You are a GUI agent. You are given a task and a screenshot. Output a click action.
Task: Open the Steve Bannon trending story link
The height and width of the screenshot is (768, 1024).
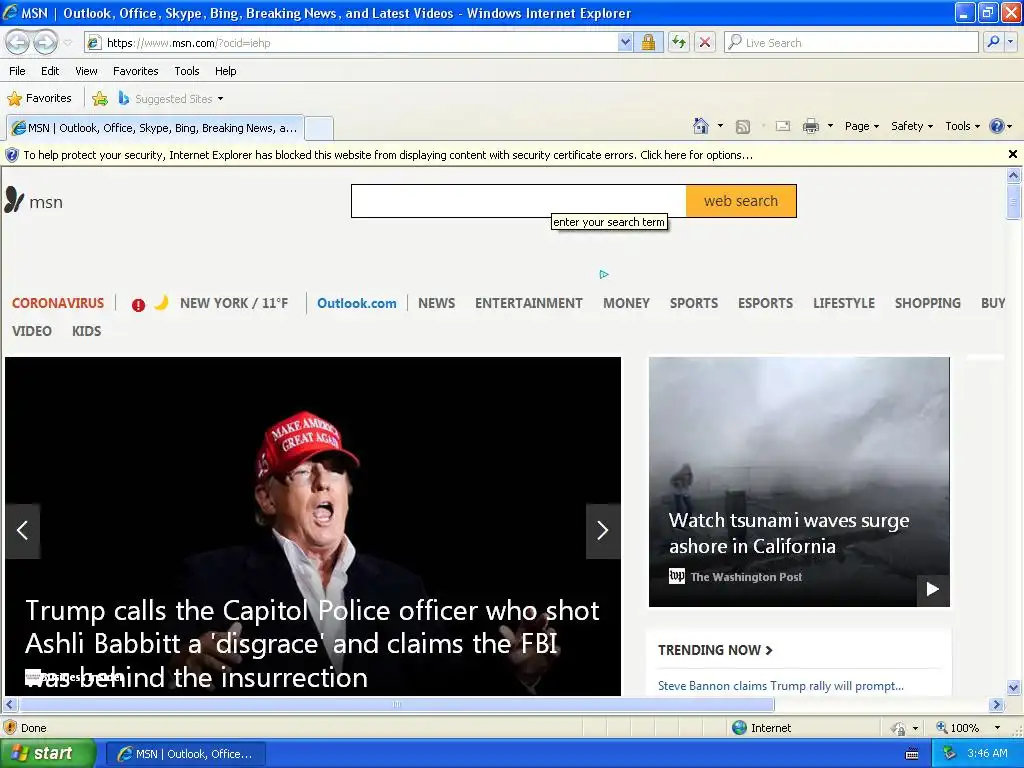click(780, 686)
